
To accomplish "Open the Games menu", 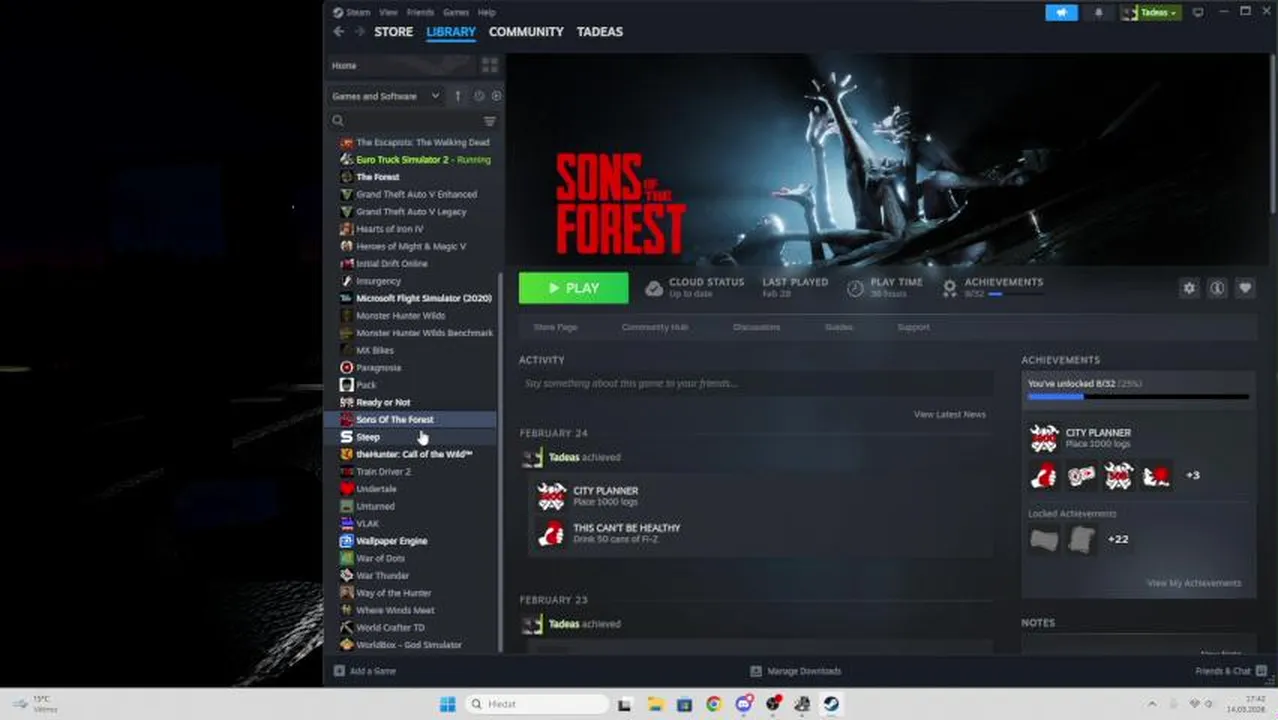I will point(456,12).
